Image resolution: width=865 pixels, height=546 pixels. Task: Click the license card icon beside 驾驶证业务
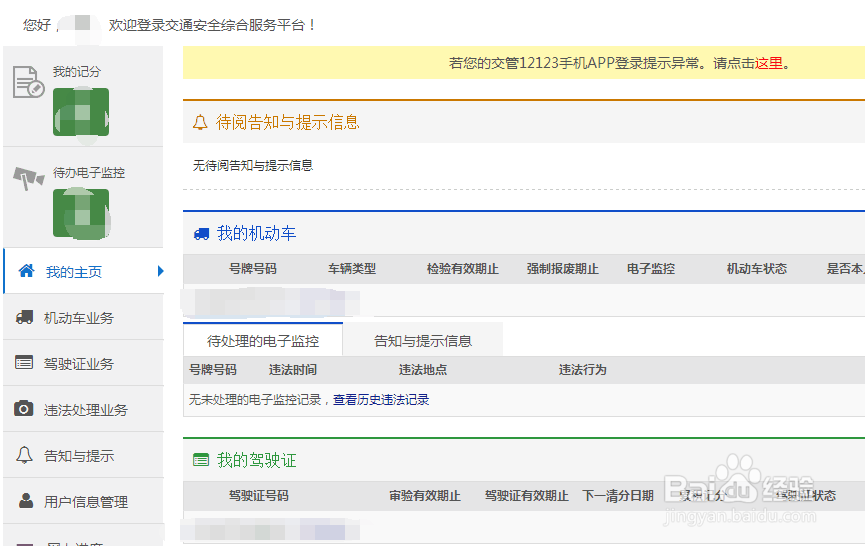pyautogui.click(x=24, y=363)
